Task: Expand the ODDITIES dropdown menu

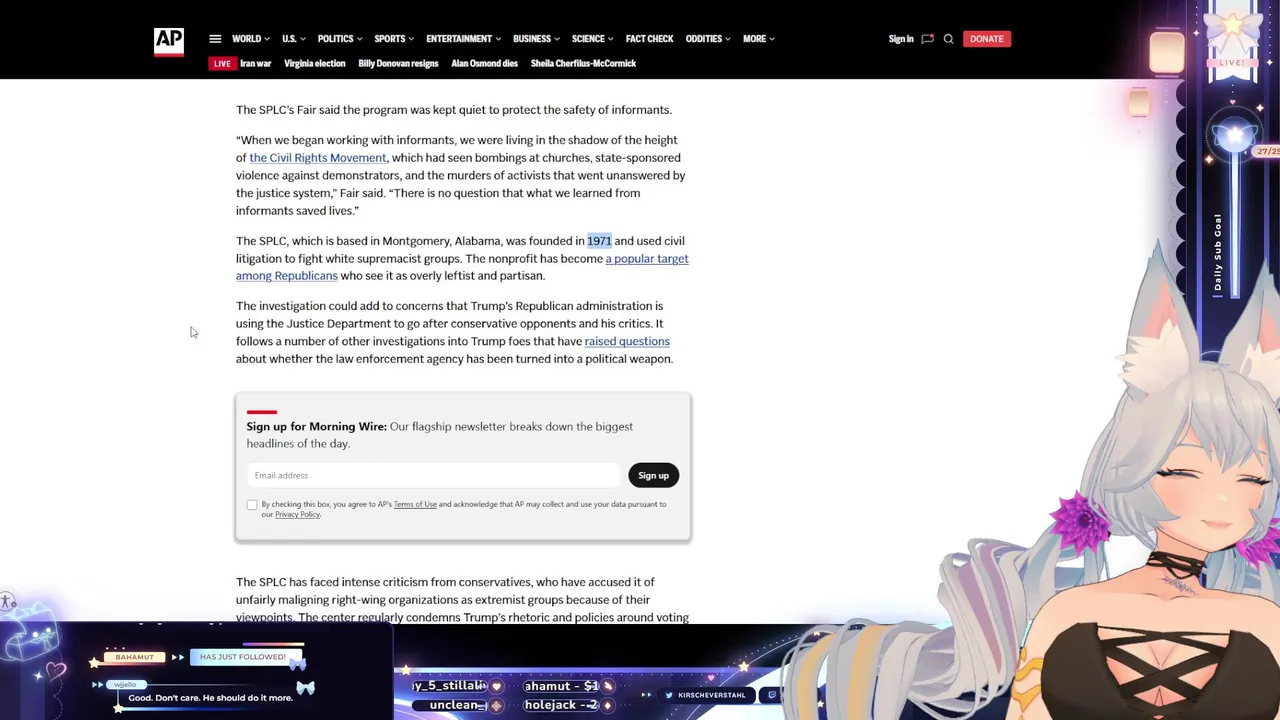Action: [x=708, y=39]
